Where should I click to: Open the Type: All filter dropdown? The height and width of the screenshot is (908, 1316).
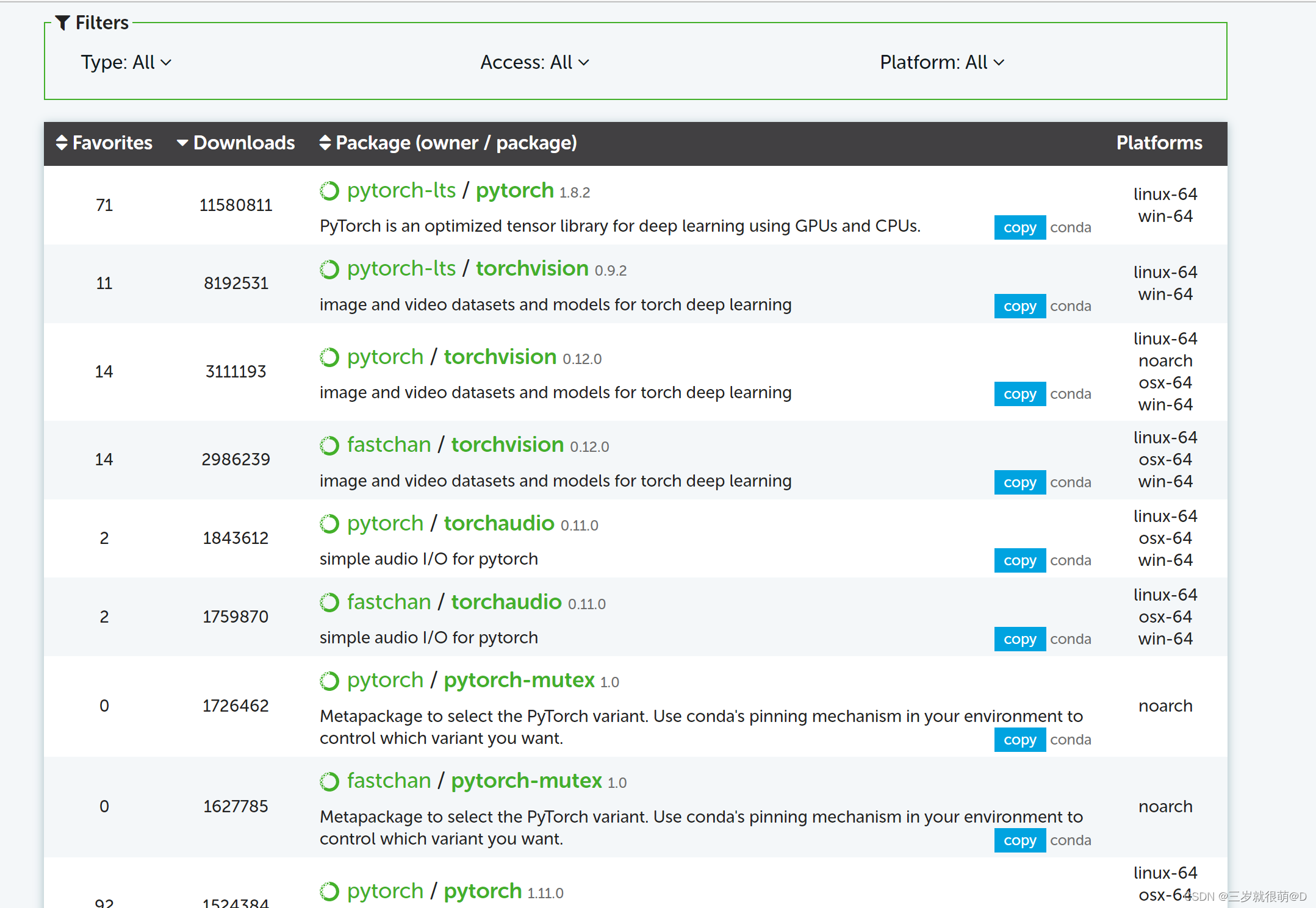click(126, 62)
